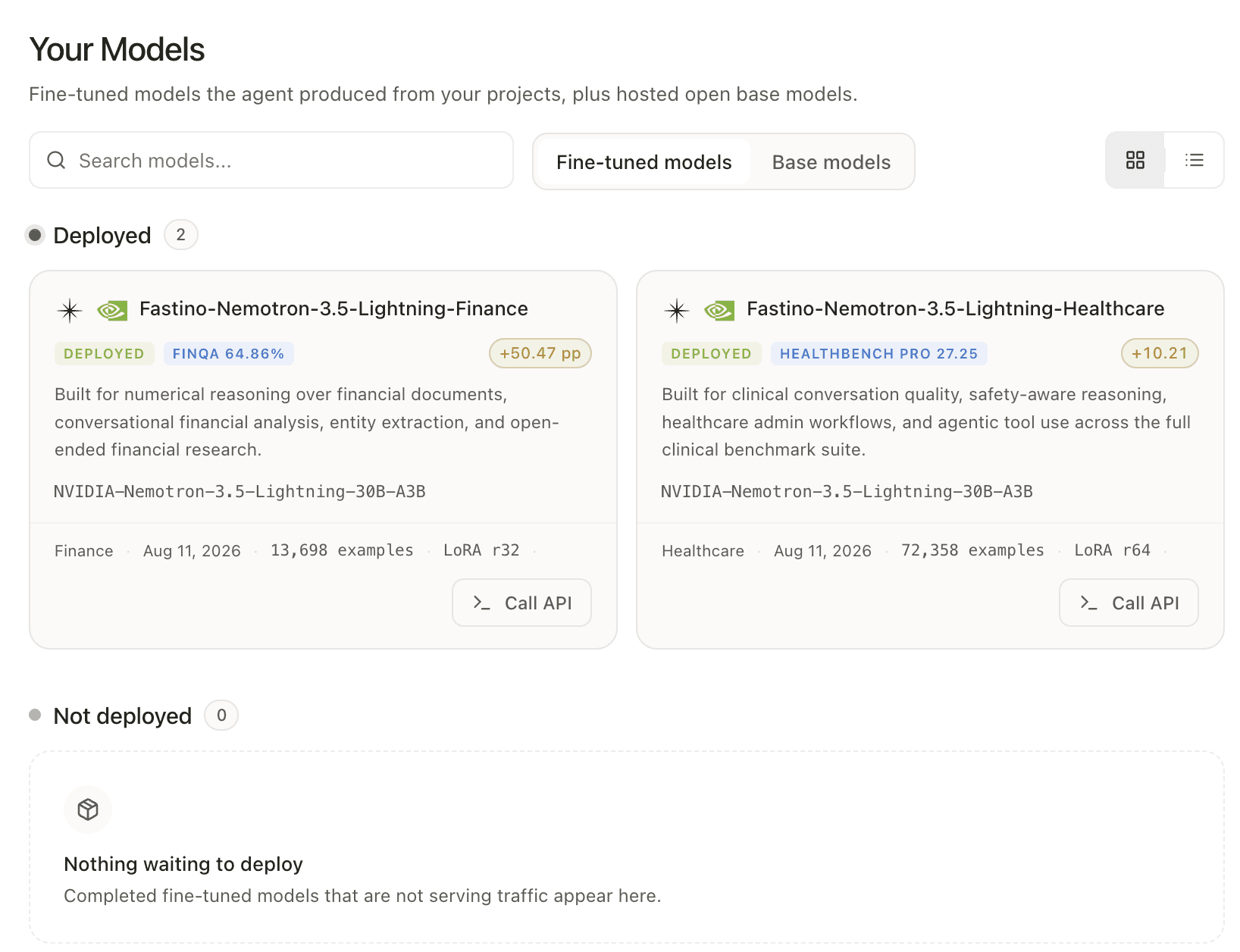The width and height of the screenshot is (1240, 952).
Task: Click the Not deployed count badge showing 0
Action: pos(221,716)
